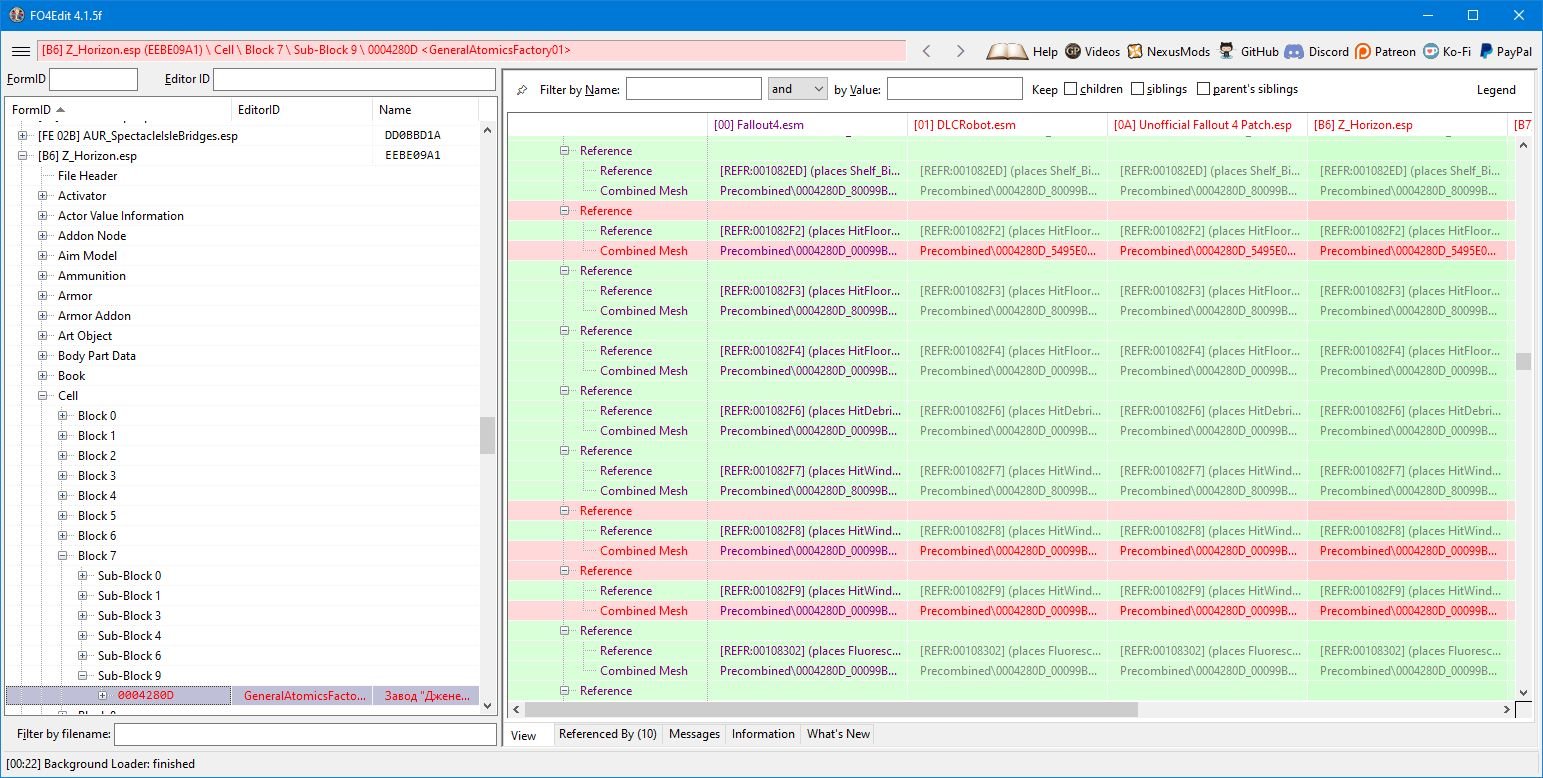
Task: Click the back navigation arrow
Action: 926,51
